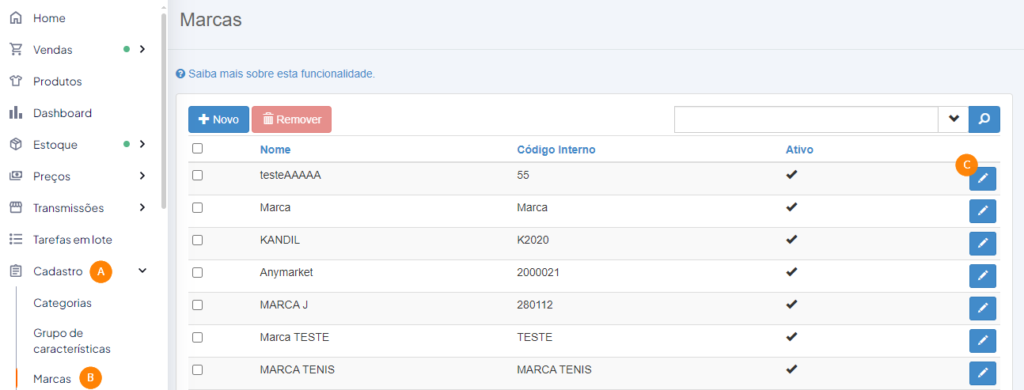
Task: Select the MARCA J checkbox
Action: coord(197,305)
